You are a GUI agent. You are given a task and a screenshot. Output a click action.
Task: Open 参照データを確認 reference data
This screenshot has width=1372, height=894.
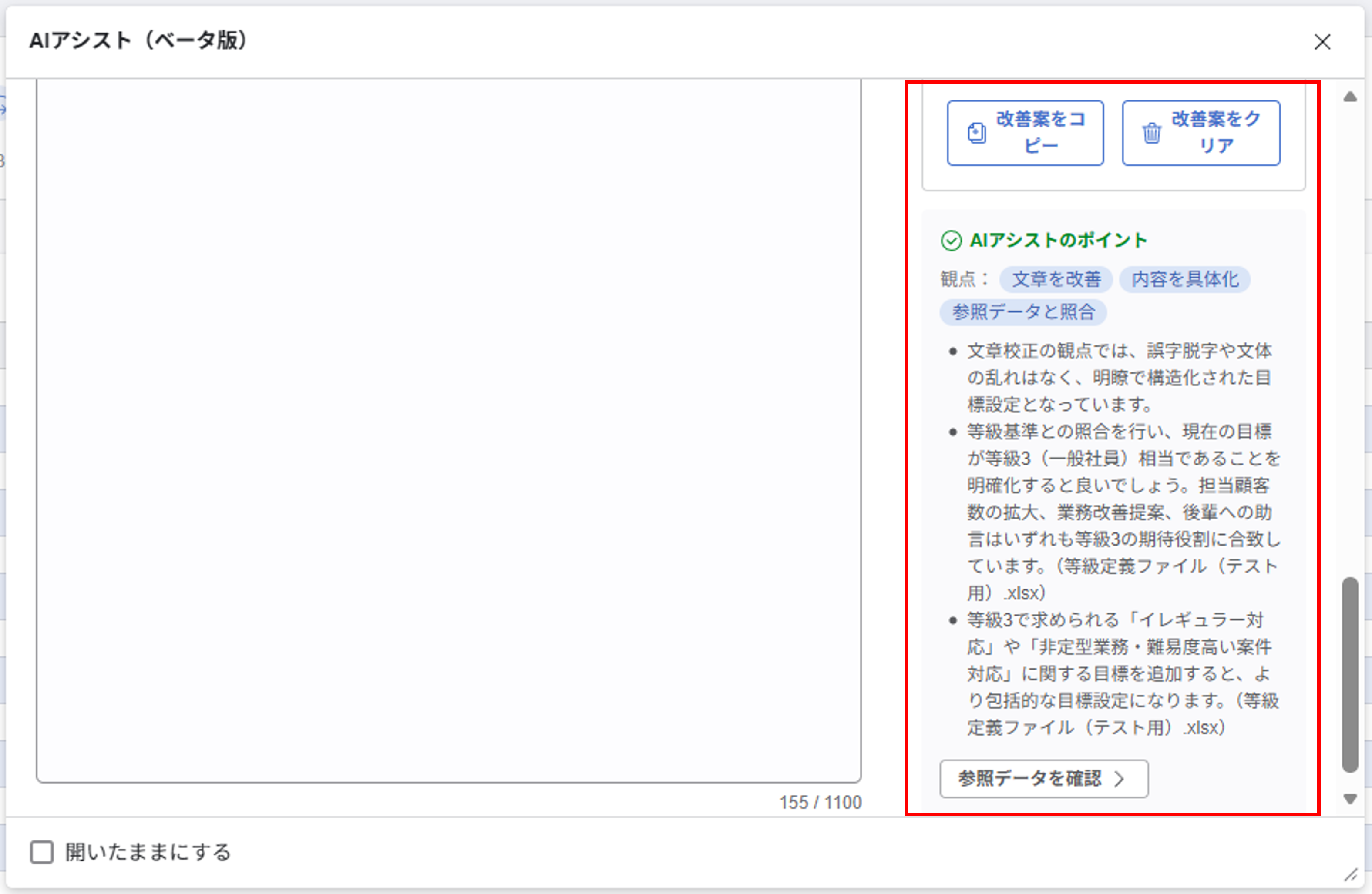click(x=1029, y=779)
